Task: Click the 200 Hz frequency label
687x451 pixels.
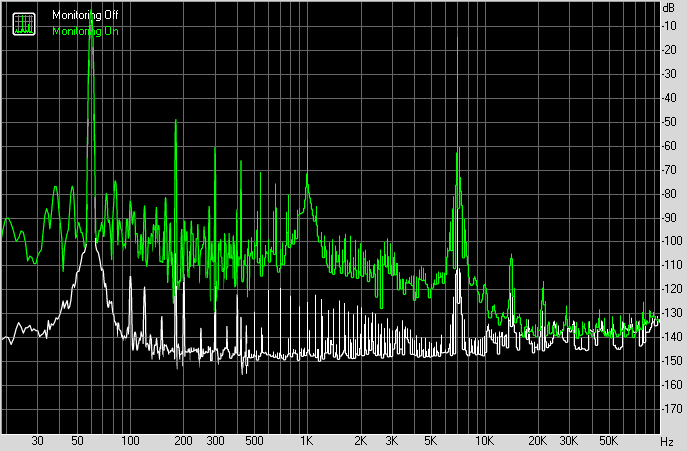Action: pyautogui.click(x=183, y=440)
